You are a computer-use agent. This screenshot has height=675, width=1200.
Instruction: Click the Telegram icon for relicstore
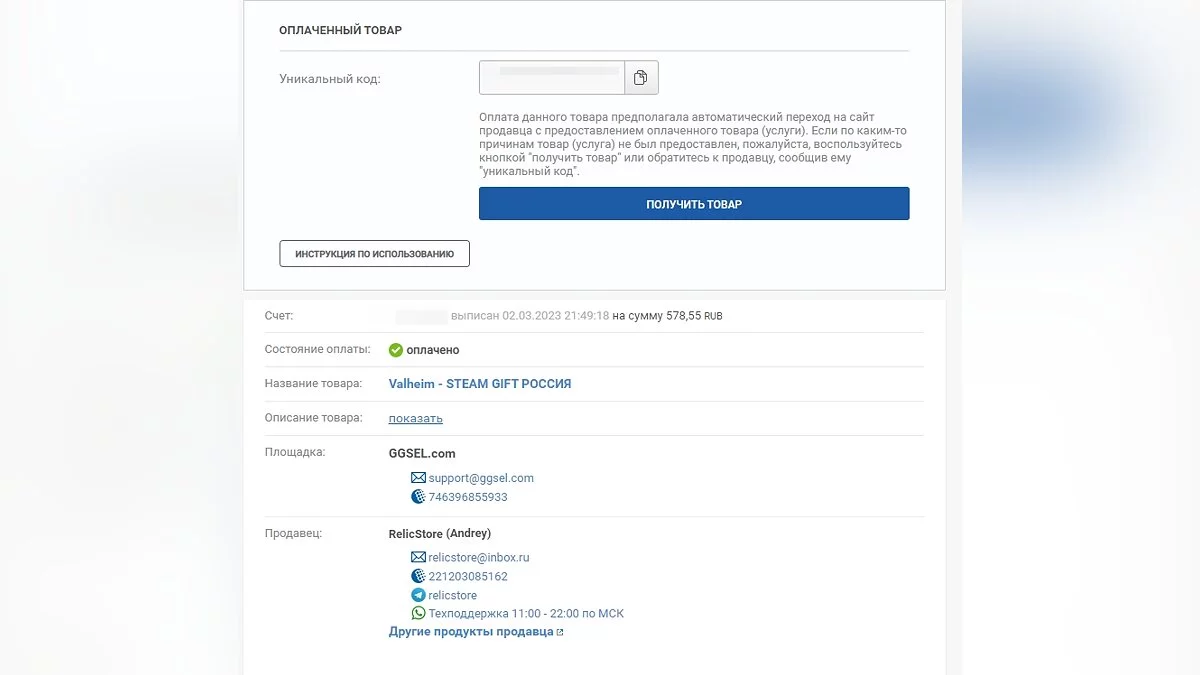[418, 595]
